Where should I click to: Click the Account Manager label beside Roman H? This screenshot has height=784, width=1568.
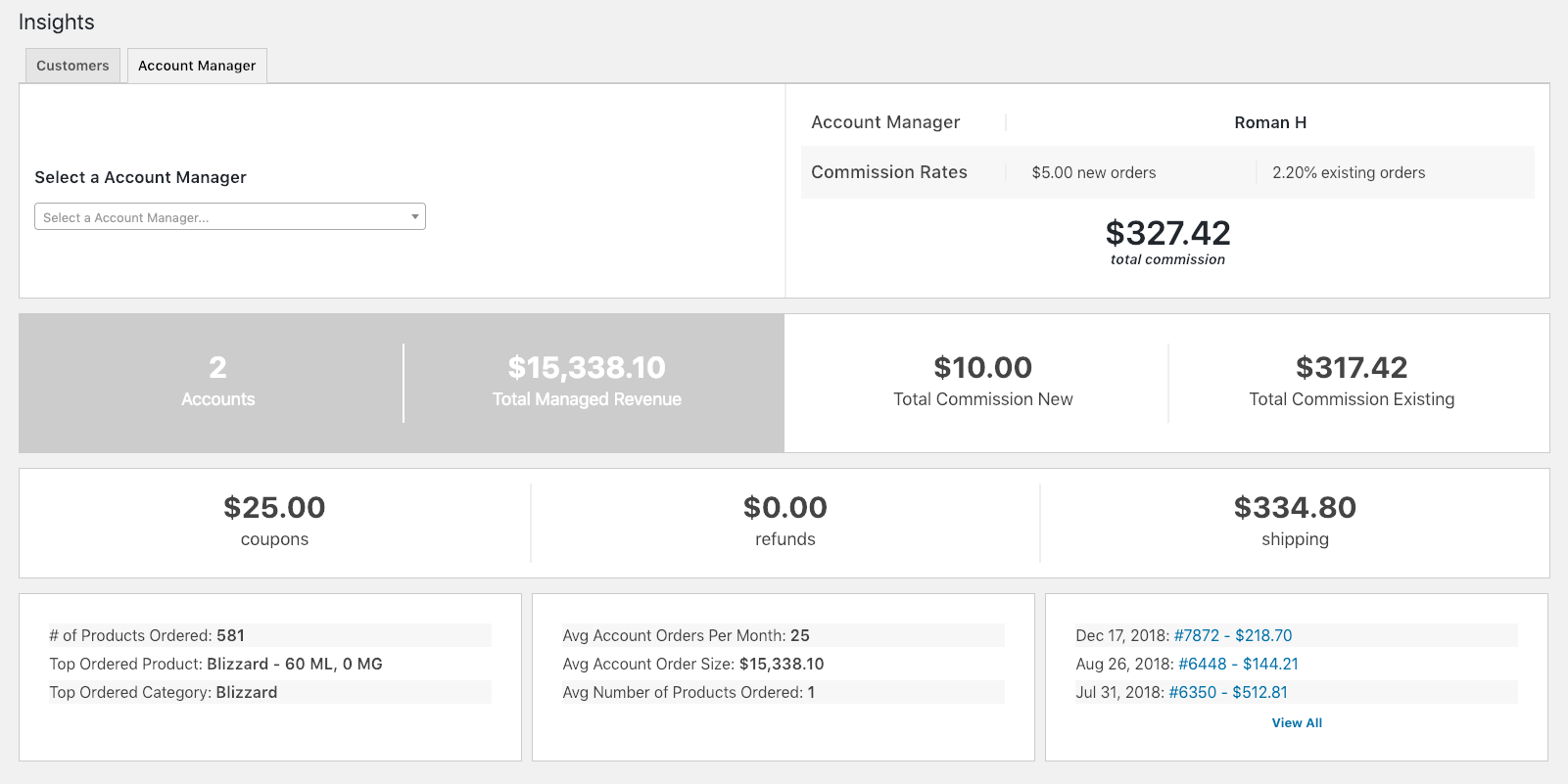pos(885,122)
